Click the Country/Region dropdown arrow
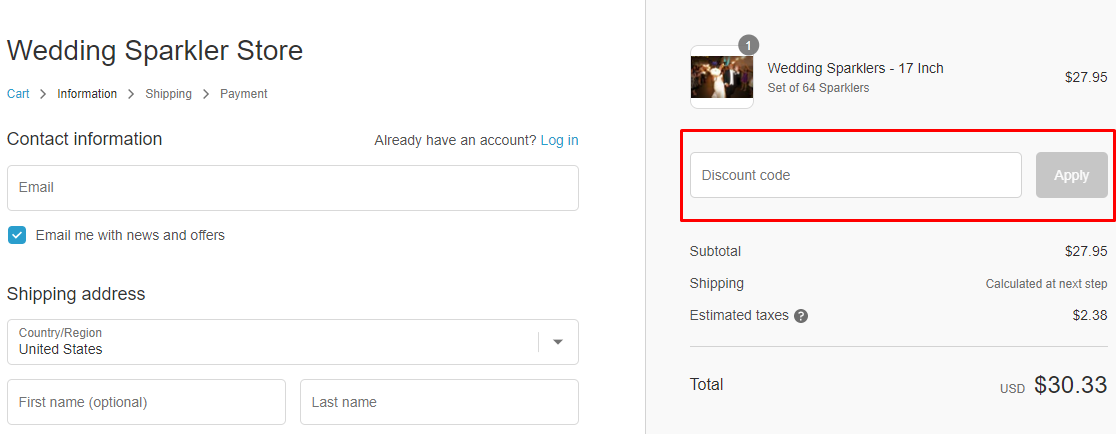 point(558,342)
